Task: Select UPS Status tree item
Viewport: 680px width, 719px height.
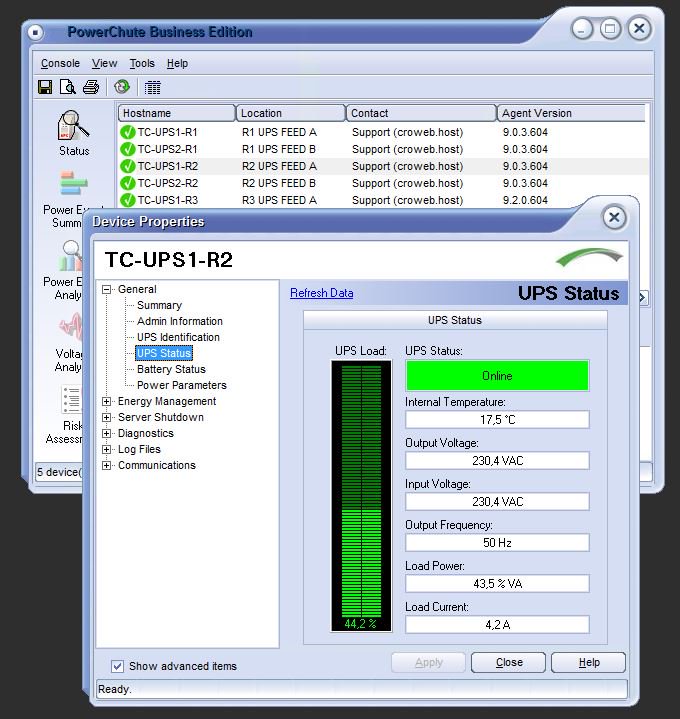Action: [164, 353]
